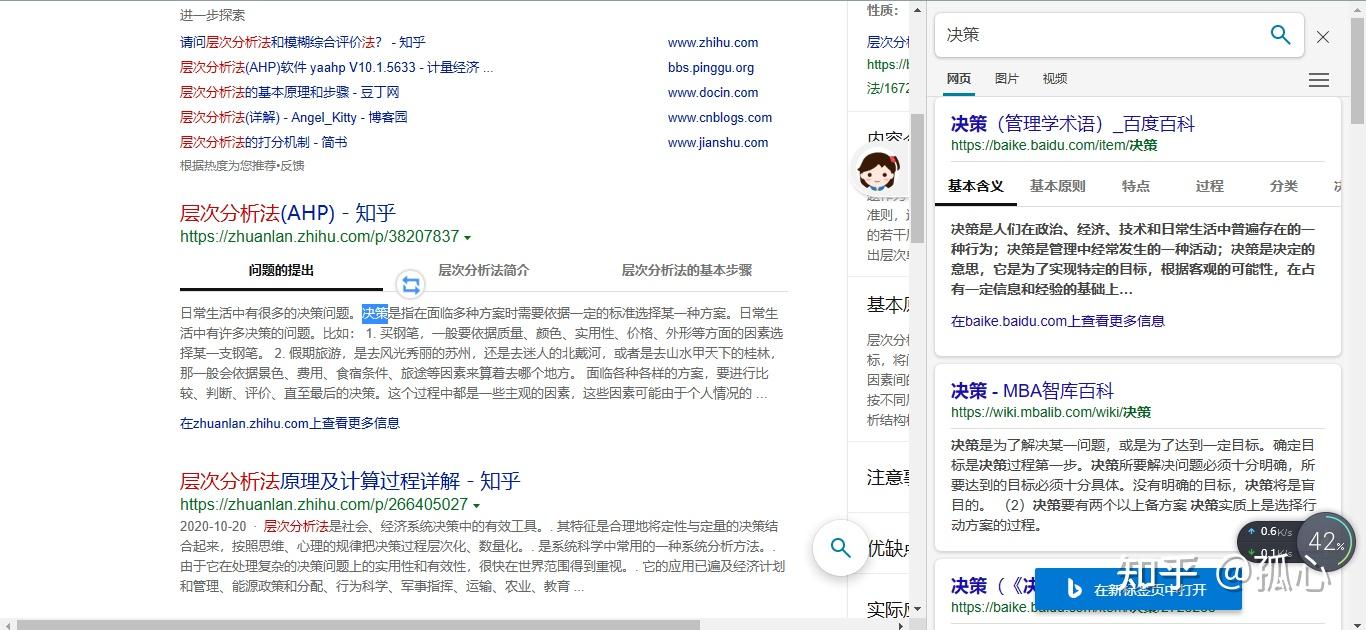Viewport: 1366px width, 630px height.
Task: Select the 网页 tab in sidebar
Action: point(958,79)
